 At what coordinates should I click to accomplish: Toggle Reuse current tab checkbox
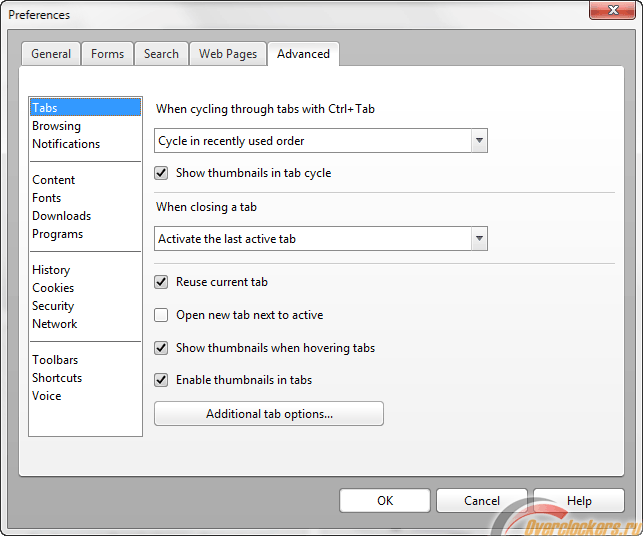pyautogui.click(x=161, y=282)
